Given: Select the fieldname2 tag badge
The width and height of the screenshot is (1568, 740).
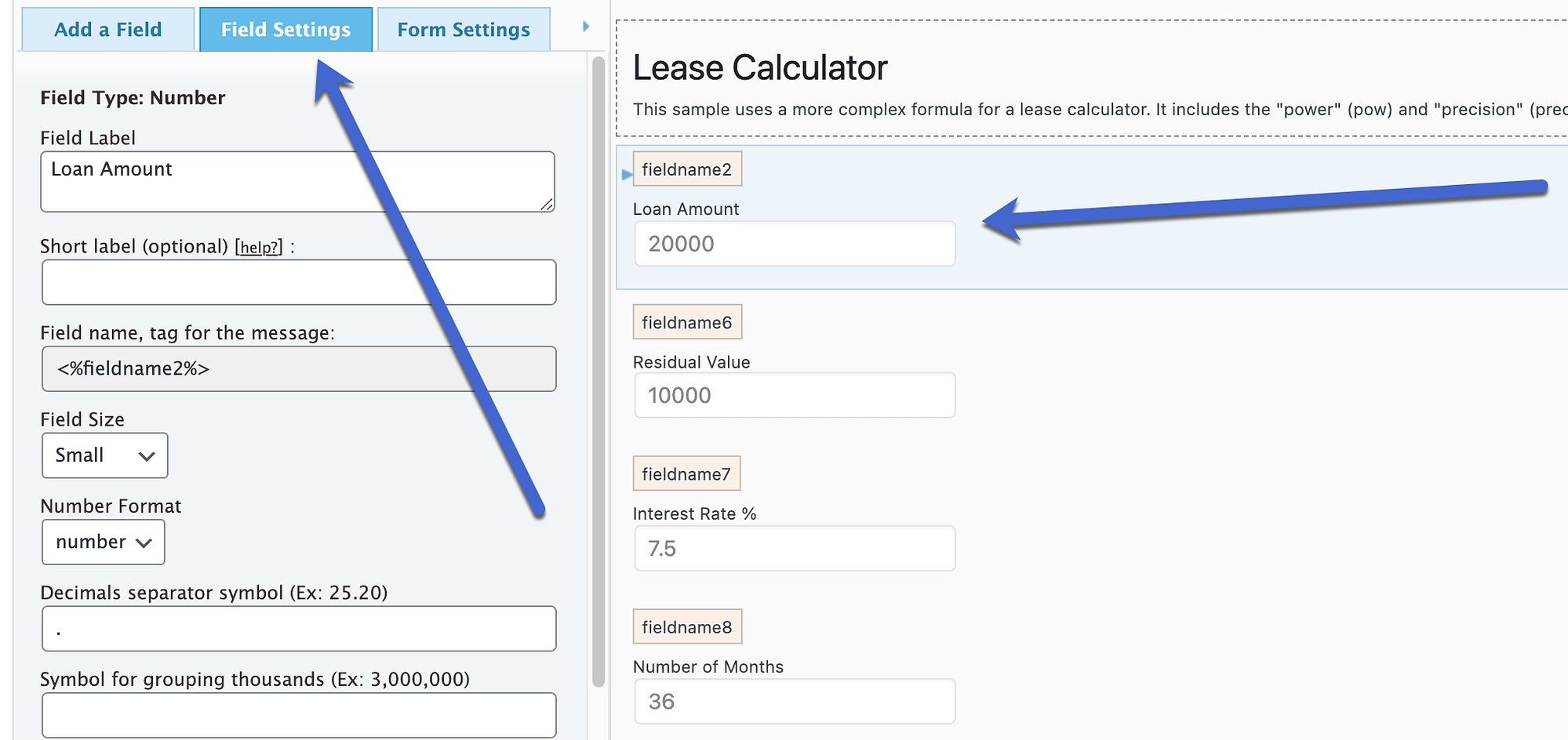Looking at the screenshot, I should 687,168.
